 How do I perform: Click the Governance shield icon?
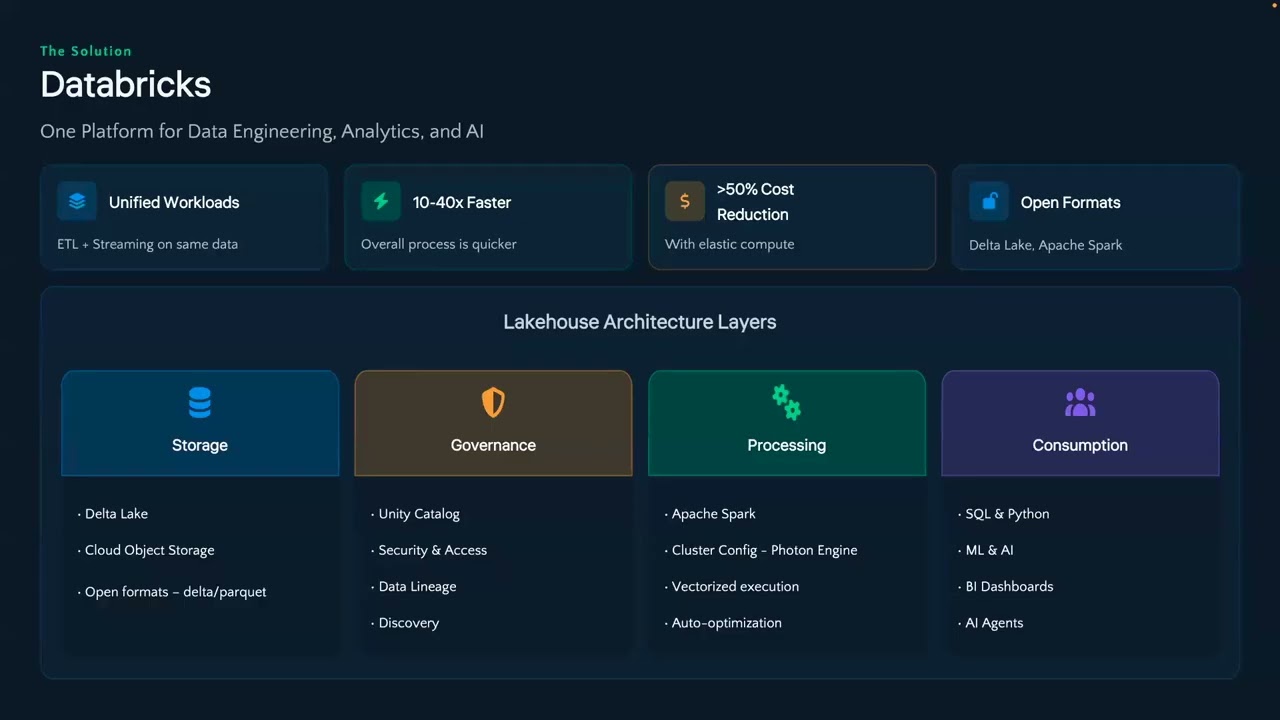(x=493, y=403)
